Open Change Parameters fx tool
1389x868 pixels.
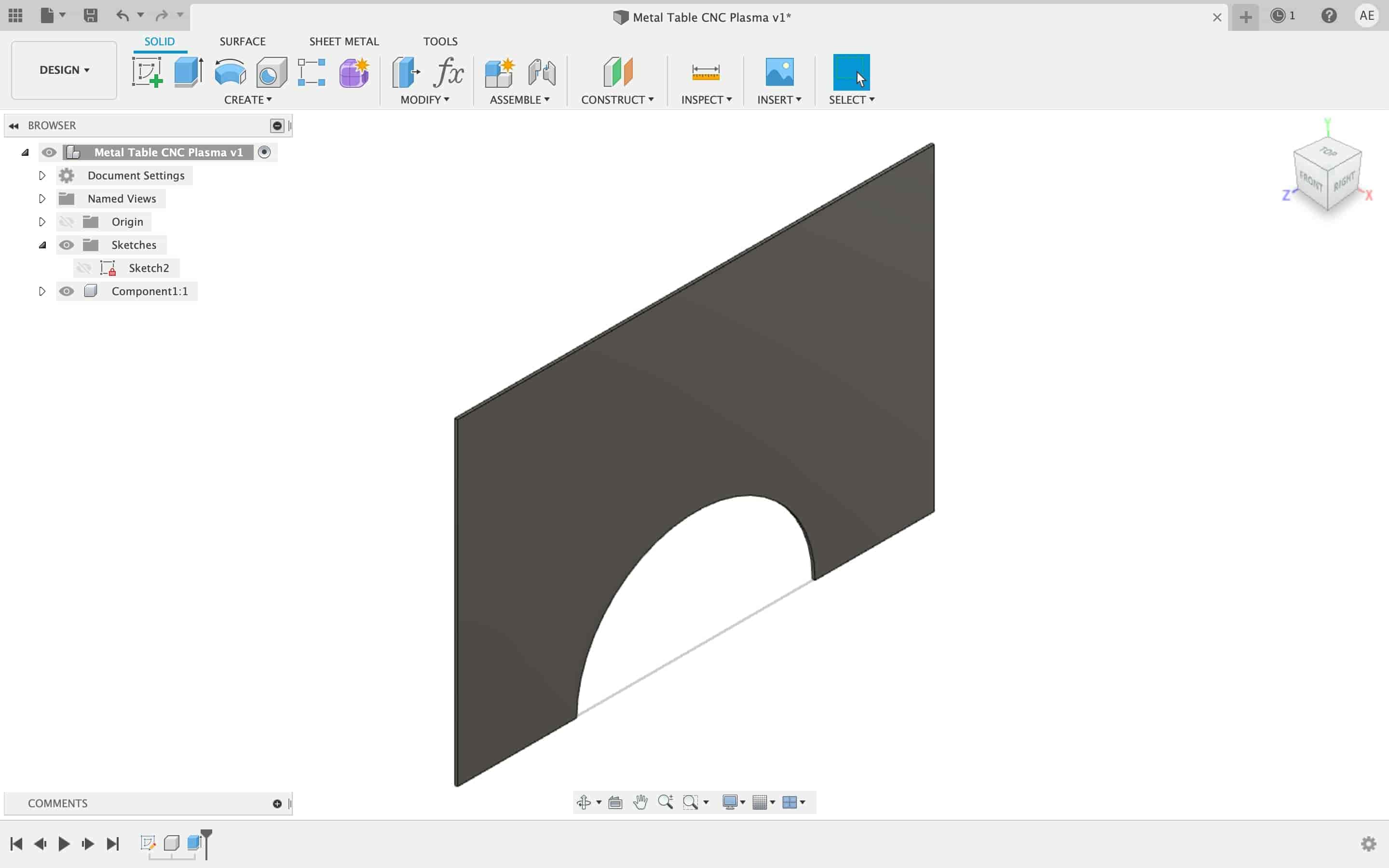tap(449, 72)
